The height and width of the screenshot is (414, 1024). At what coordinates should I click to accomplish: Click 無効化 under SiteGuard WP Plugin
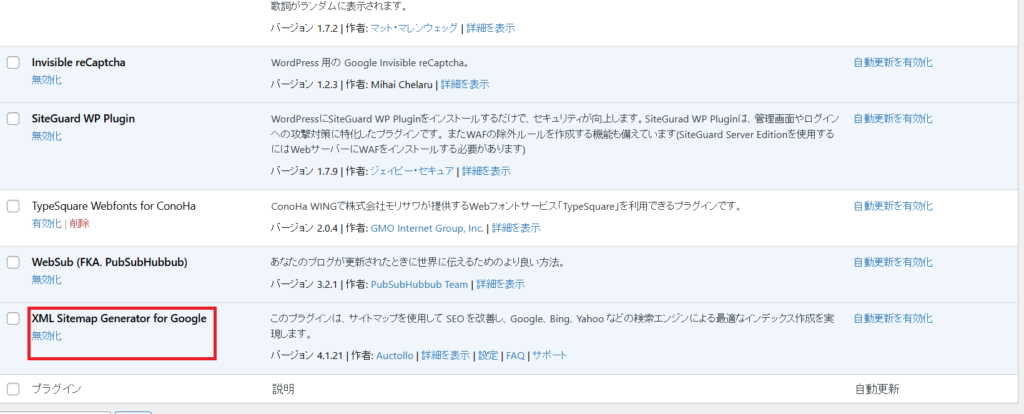click(x=46, y=136)
